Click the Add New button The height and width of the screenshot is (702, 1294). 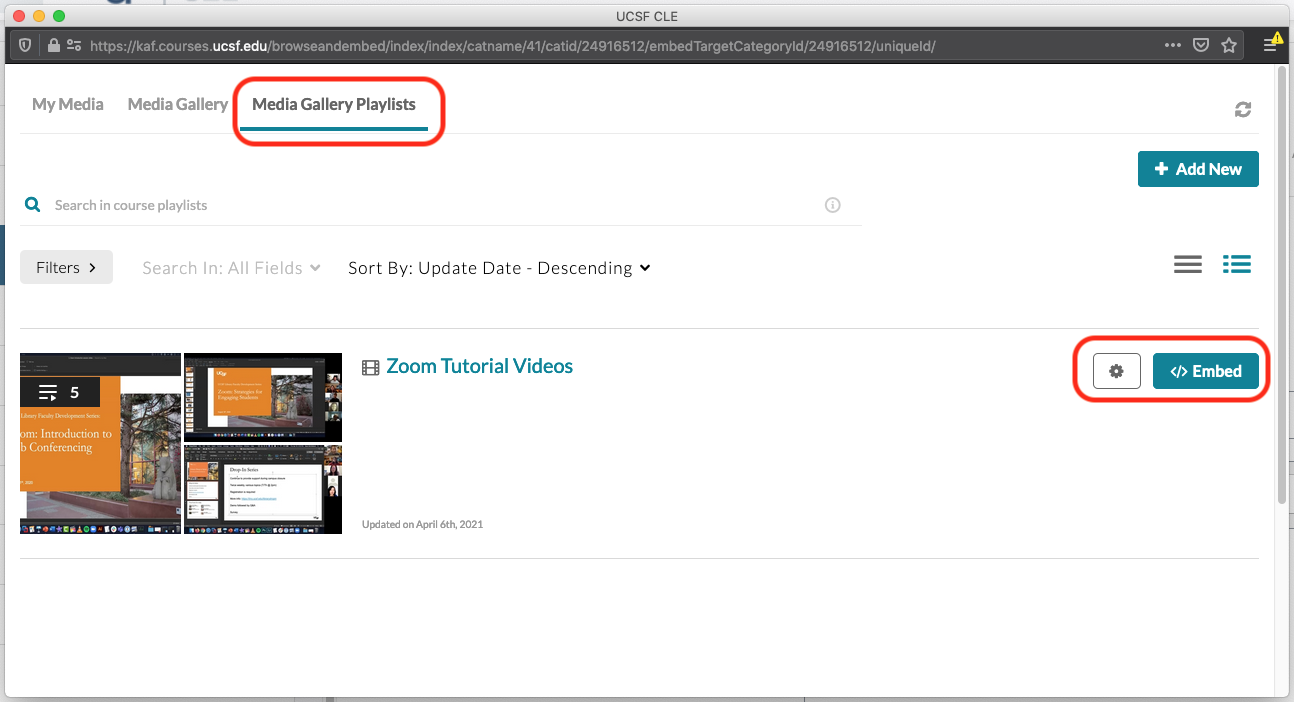click(x=1197, y=169)
